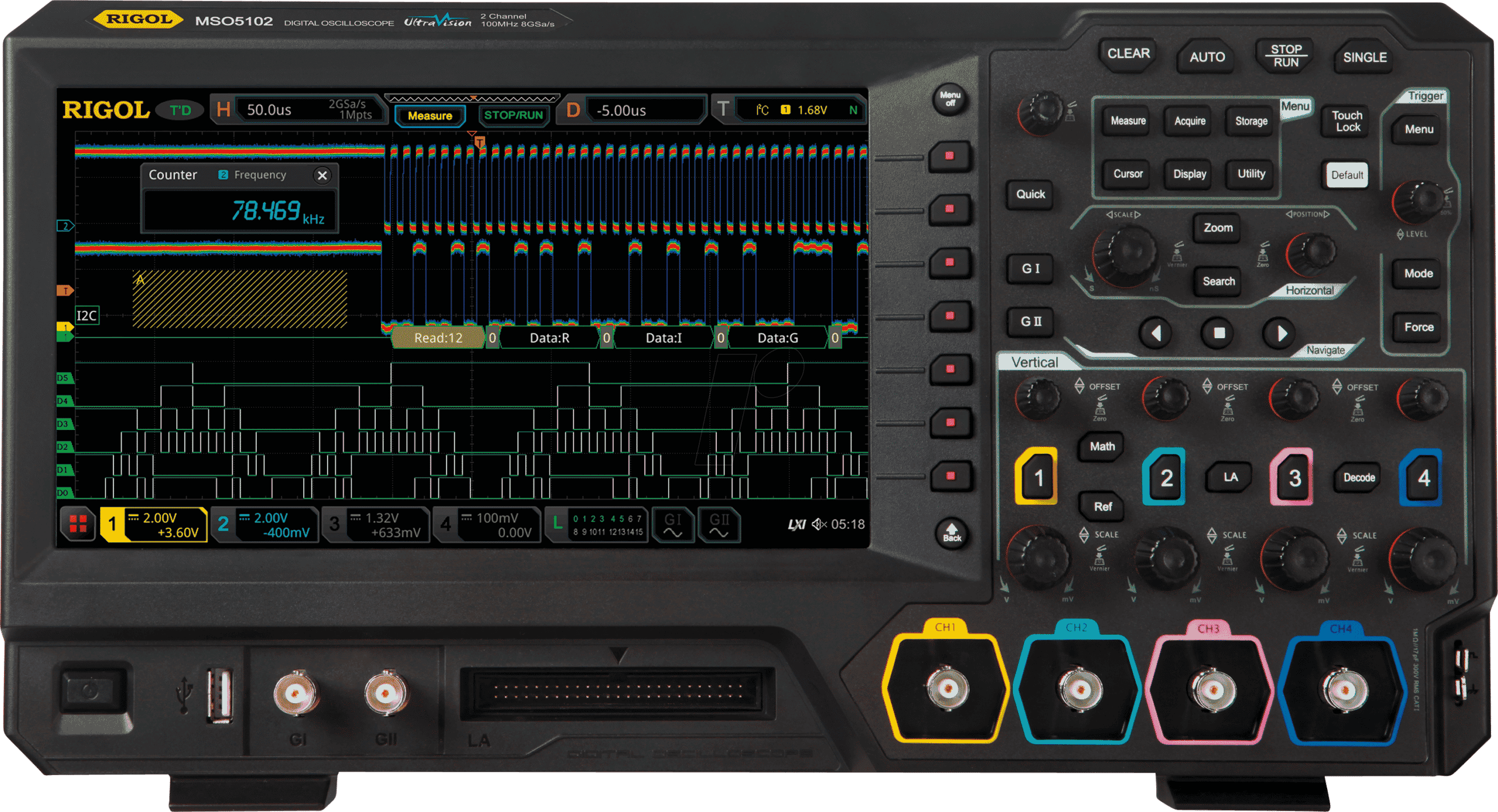Toggle the yellow channel 1 button
Viewport: 1498px width, 812px height.
click(1037, 477)
